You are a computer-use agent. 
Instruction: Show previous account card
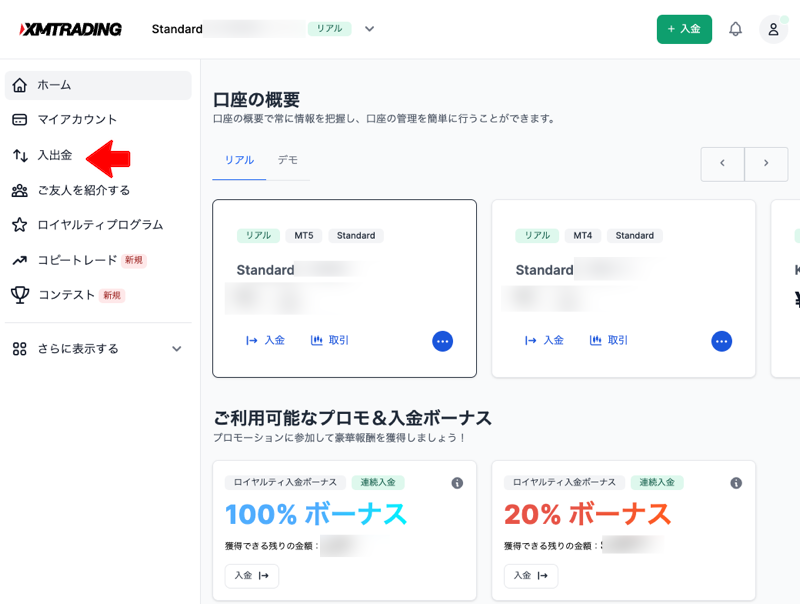click(722, 163)
